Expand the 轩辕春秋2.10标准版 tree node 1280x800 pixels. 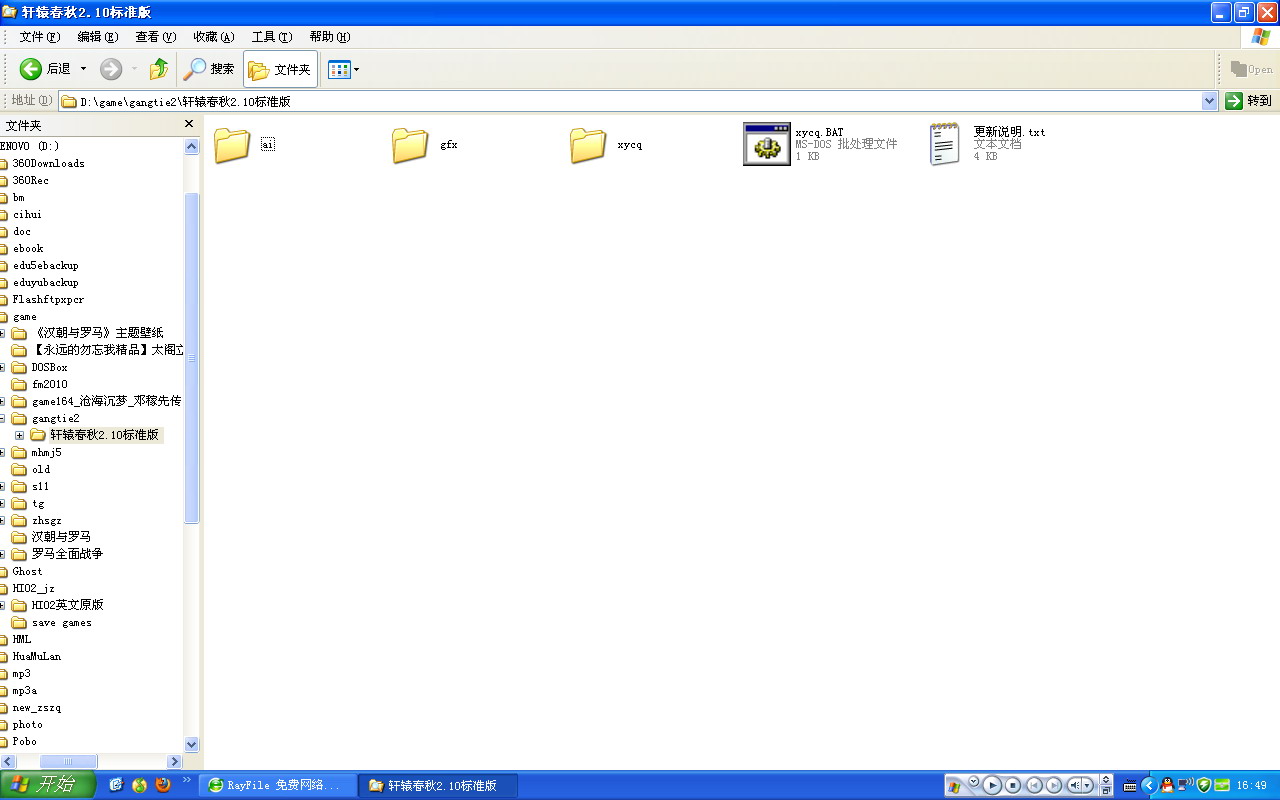click(x=19, y=435)
